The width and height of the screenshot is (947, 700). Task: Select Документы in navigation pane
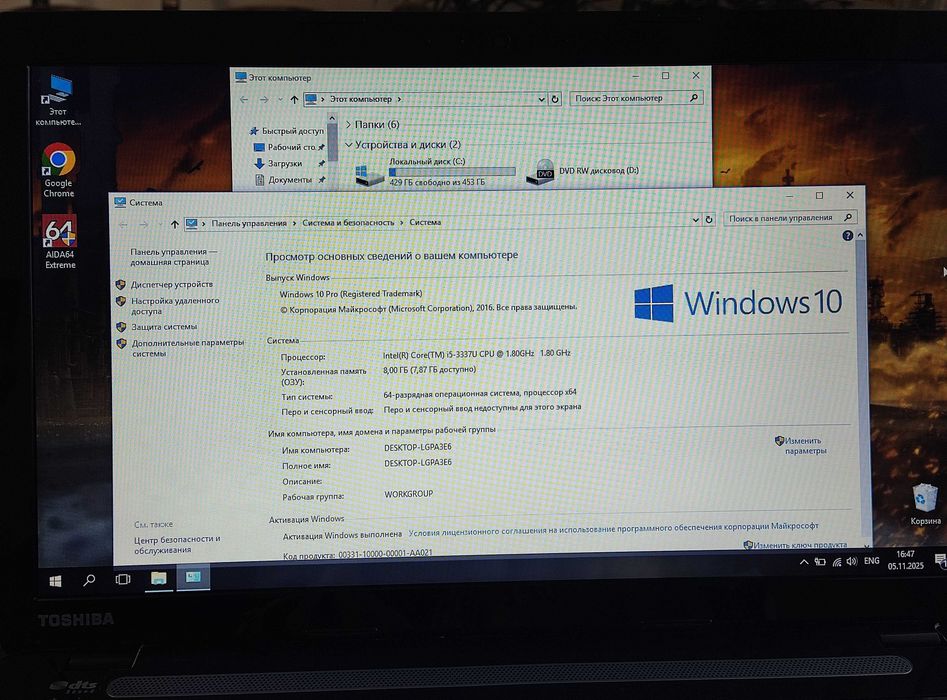click(289, 179)
